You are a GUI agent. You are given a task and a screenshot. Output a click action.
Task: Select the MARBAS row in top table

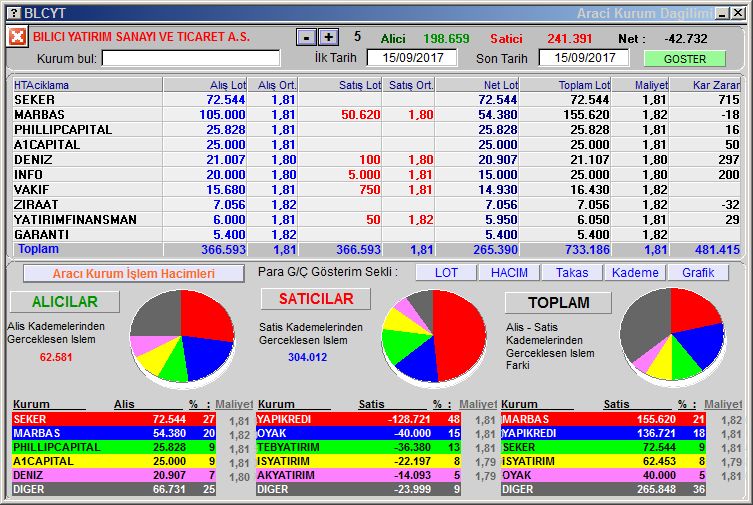376,114
